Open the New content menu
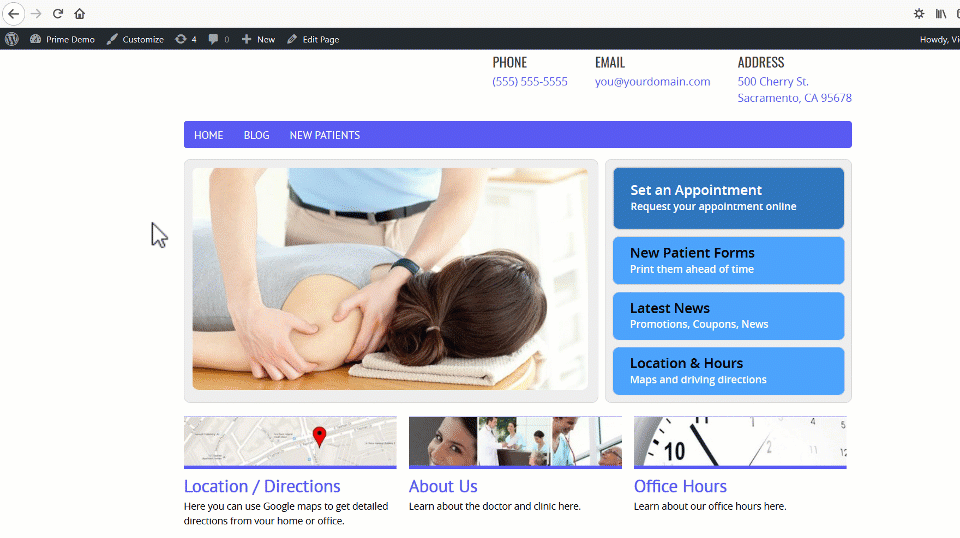Viewport: 960px width, 538px height. pyautogui.click(x=258, y=39)
